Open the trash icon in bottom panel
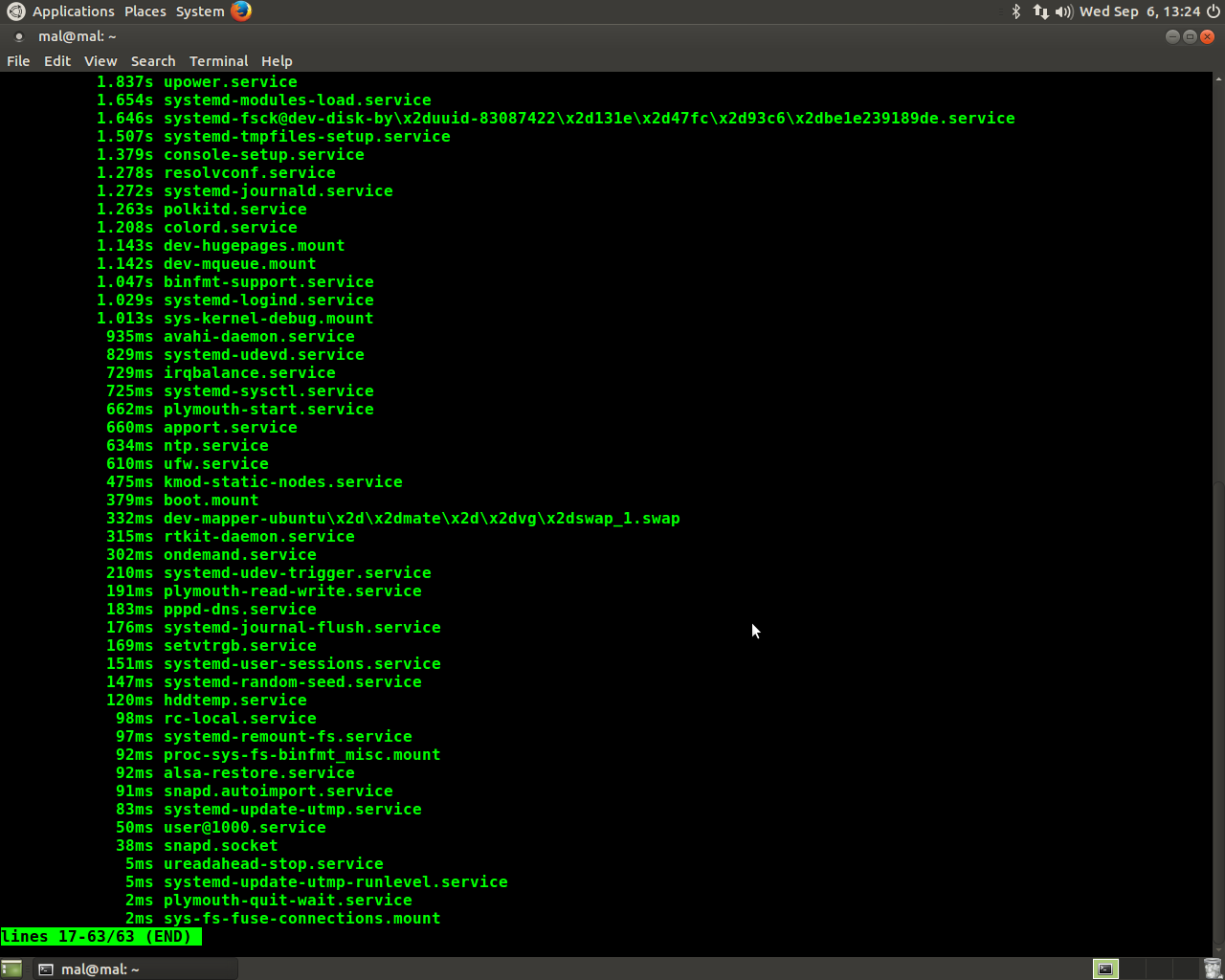 (1212, 969)
